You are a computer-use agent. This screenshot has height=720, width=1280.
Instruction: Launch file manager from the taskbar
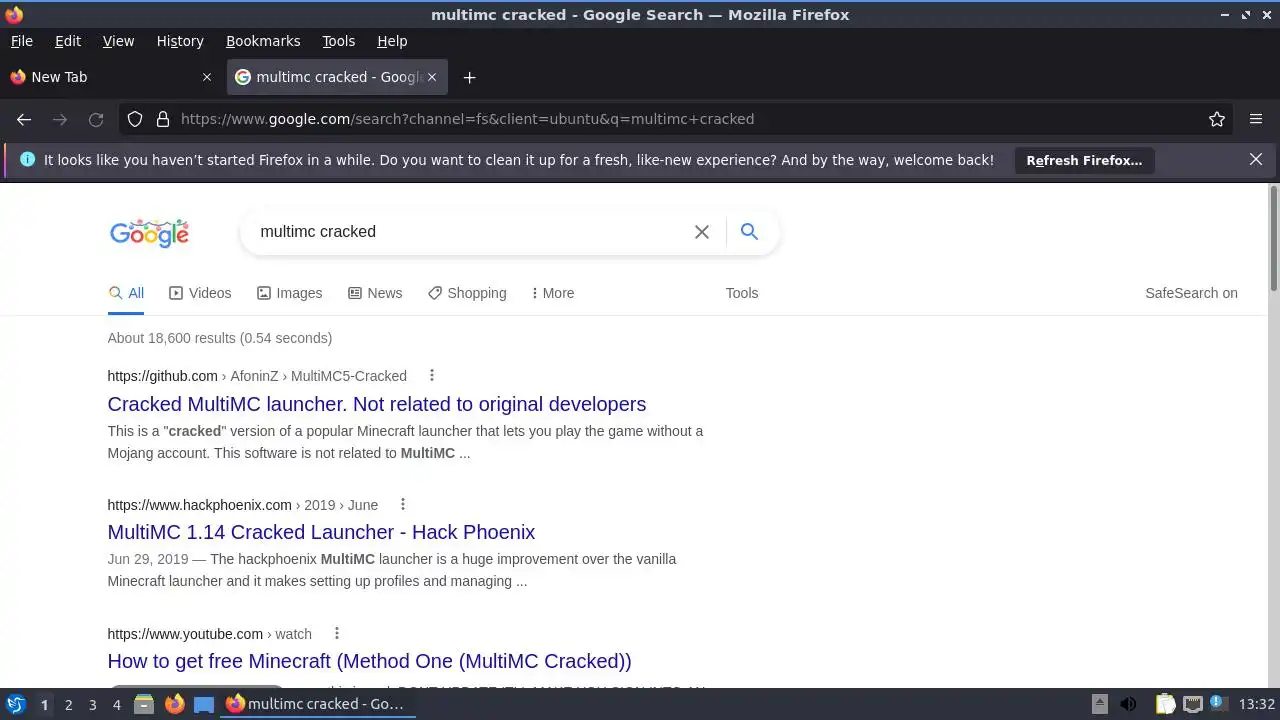144,704
